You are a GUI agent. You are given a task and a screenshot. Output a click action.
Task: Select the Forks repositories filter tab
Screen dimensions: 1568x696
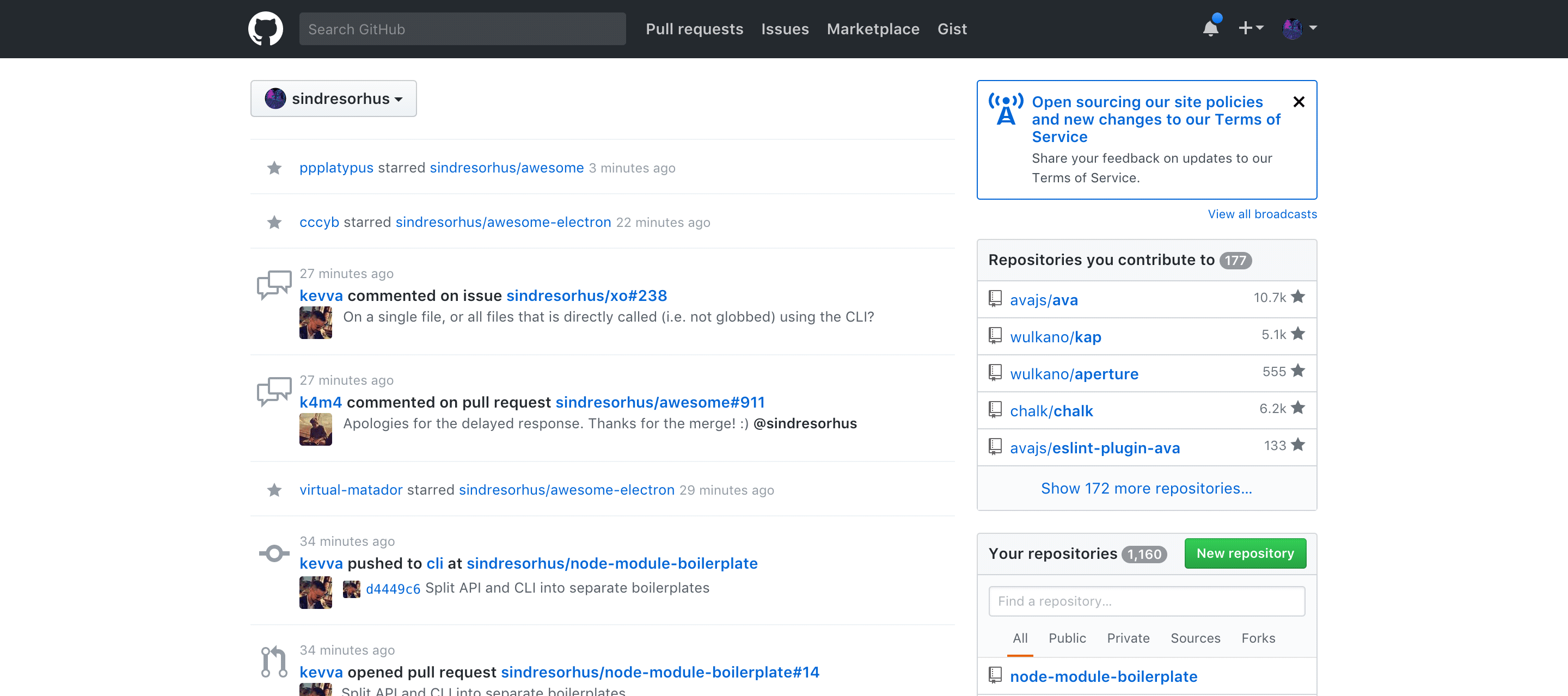[x=1258, y=638]
